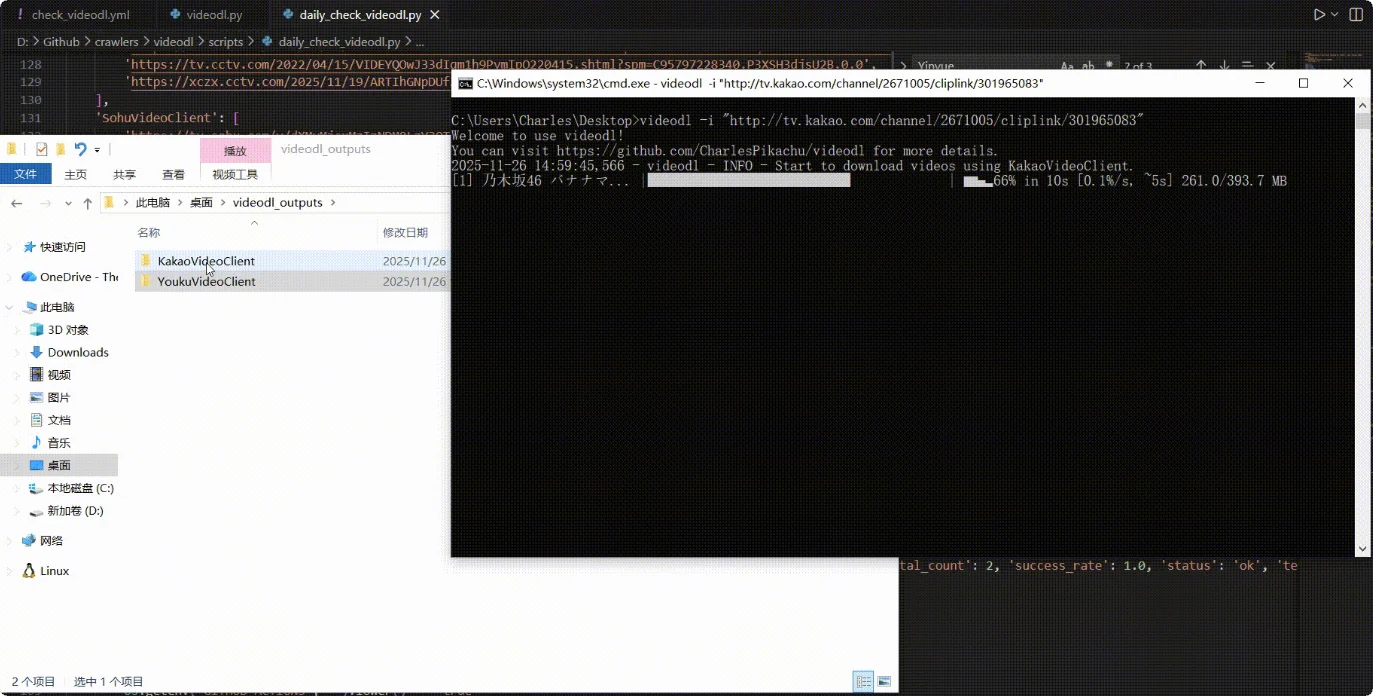
Task: Toggle Match Case in VS Code find widget
Action: 1067,67
